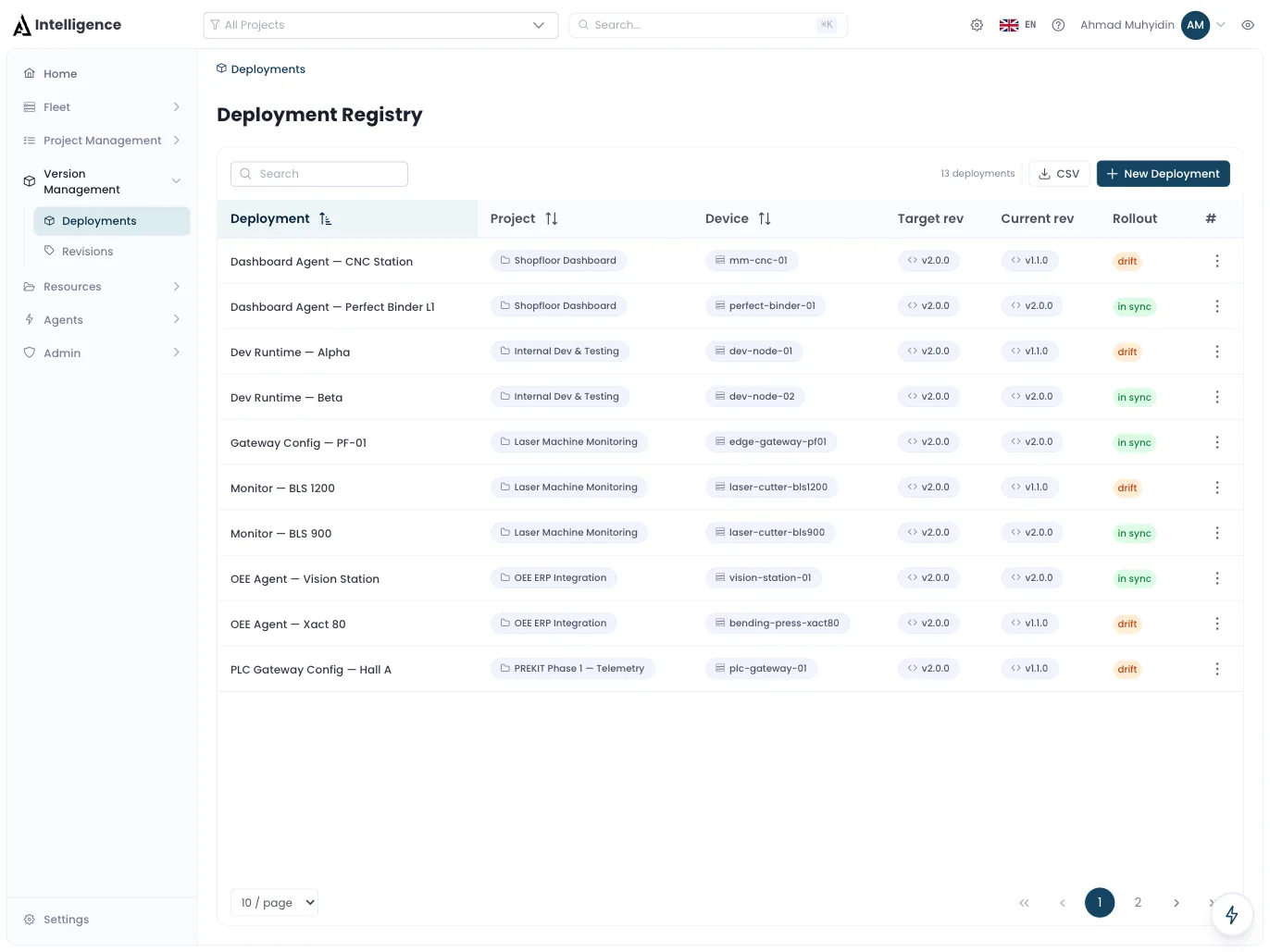Click the plc-gateway-01 device tag
Viewport: 1270px width, 952px height.
click(761, 669)
